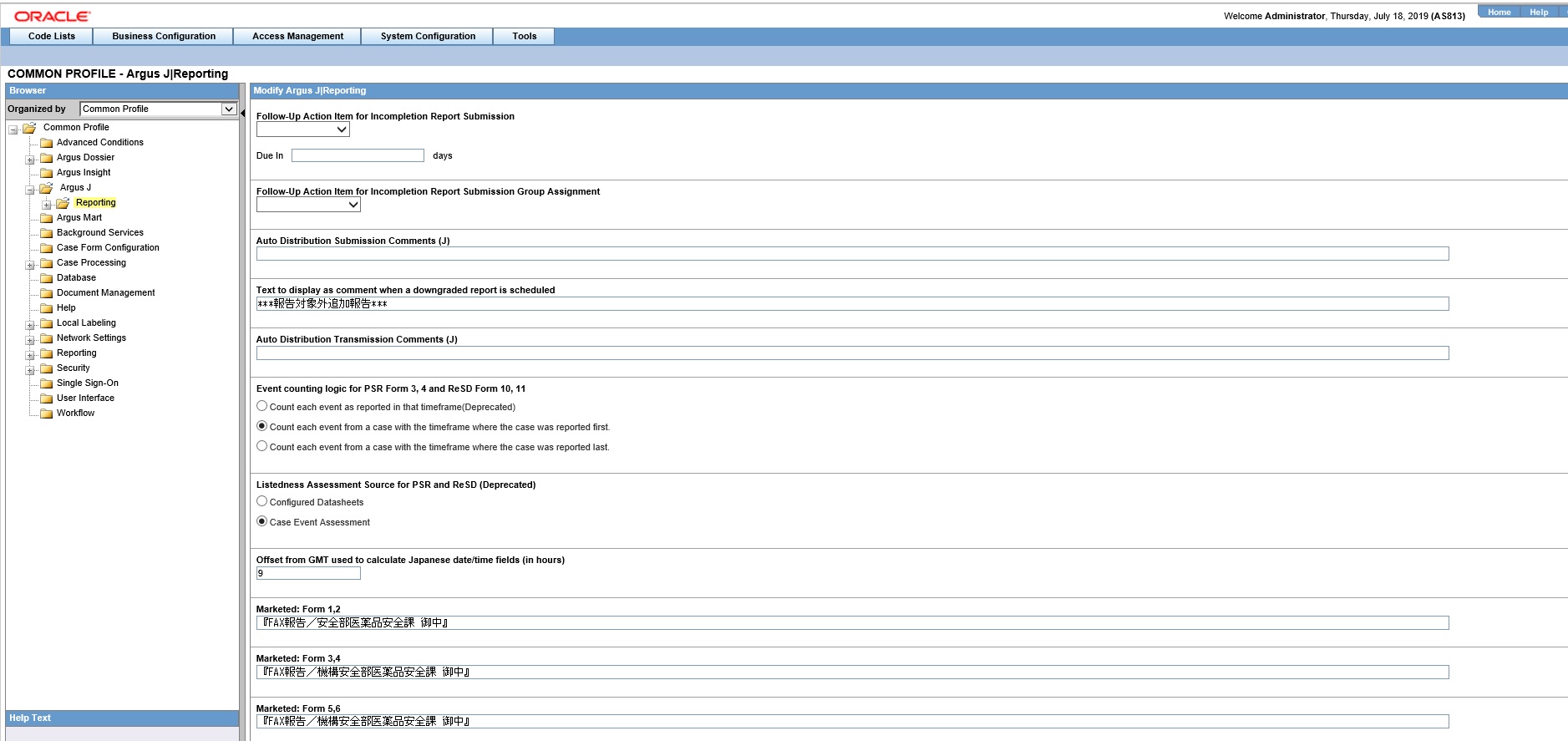Viewport: 1568px width, 741px height.
Task: Click the Document Management folder icon
Action: point(47,293)
